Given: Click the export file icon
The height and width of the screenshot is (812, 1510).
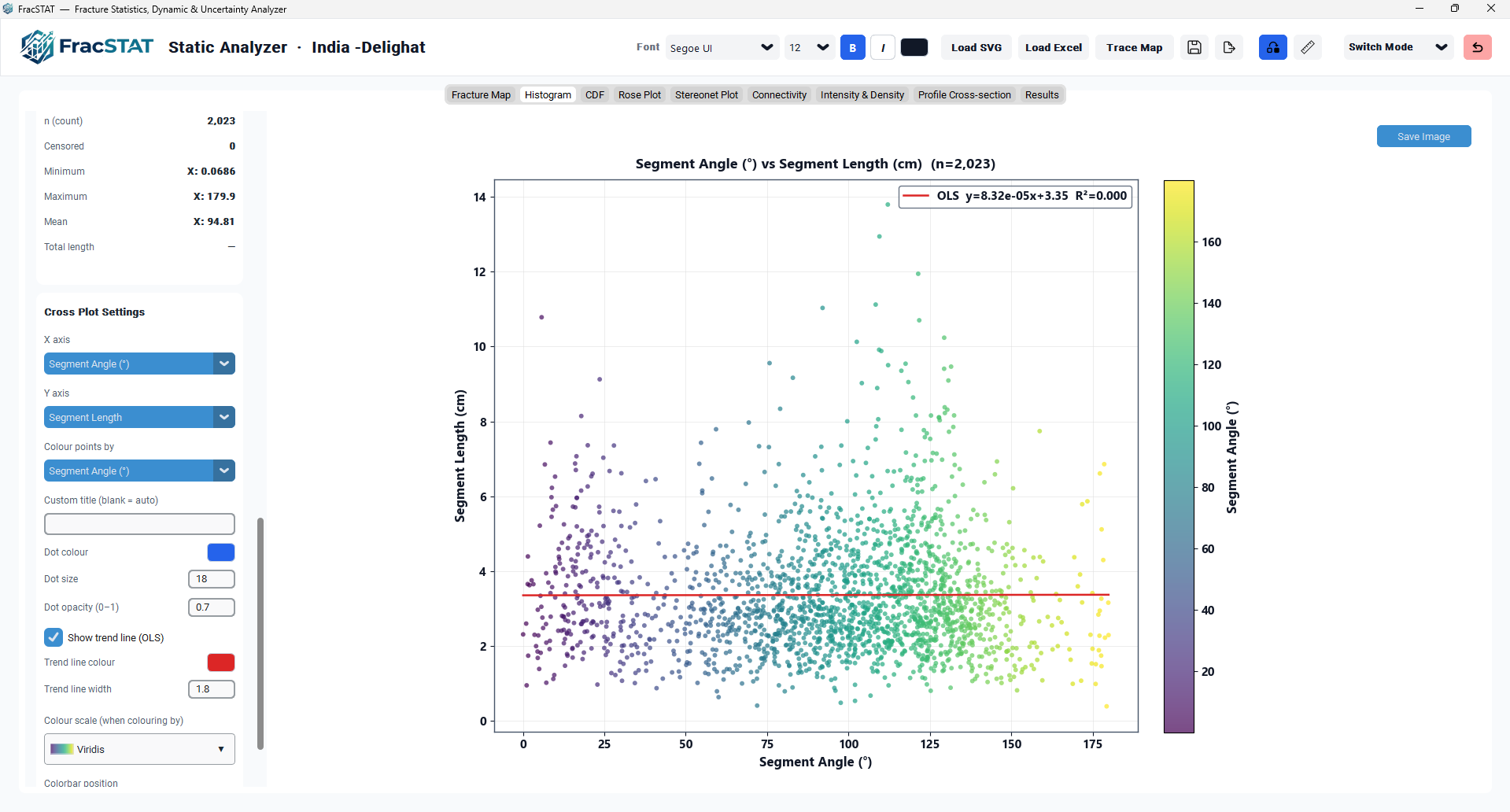Looking at the screenshot, I should point(1229,47).
